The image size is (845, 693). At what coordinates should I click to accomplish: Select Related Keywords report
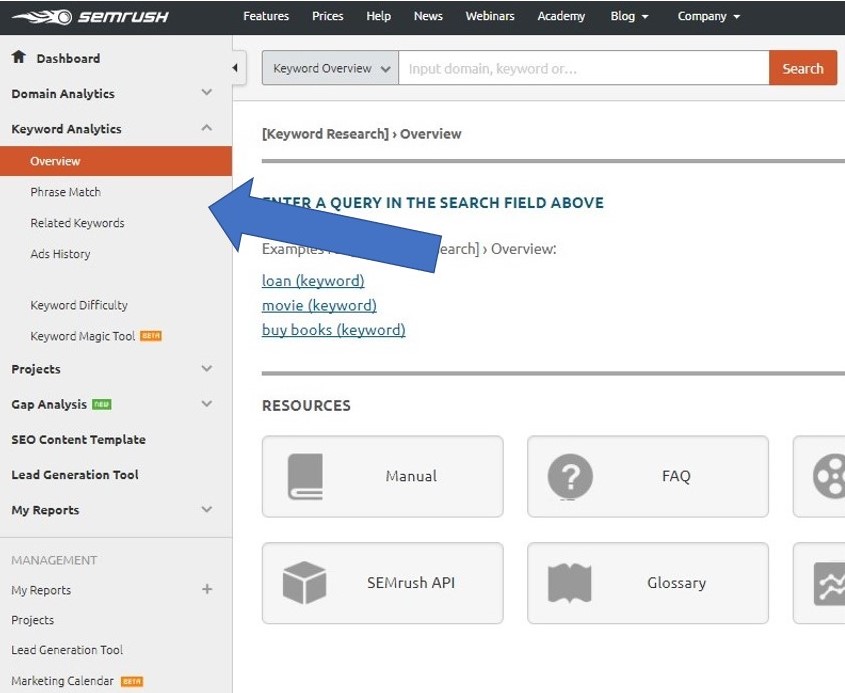(77, 223)
